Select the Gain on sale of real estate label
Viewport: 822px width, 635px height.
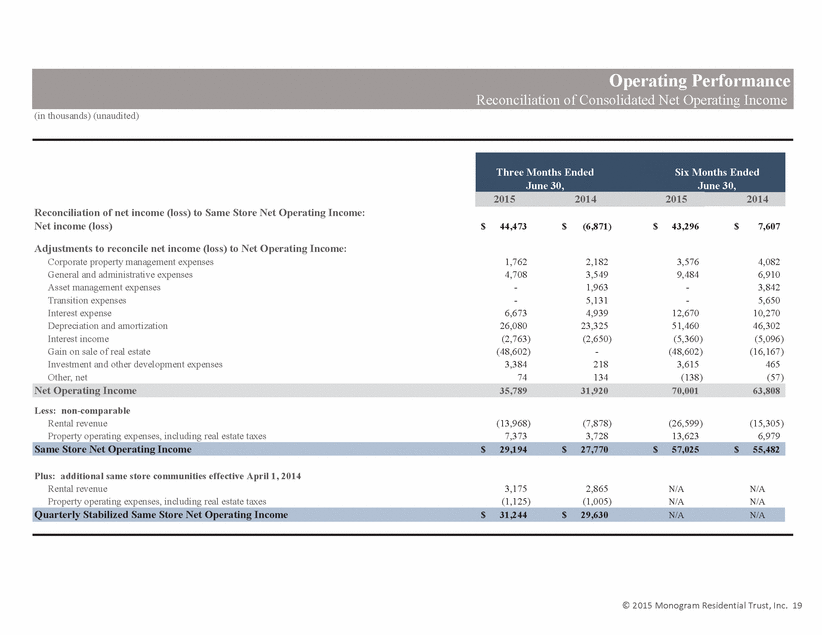coord(99,352)
